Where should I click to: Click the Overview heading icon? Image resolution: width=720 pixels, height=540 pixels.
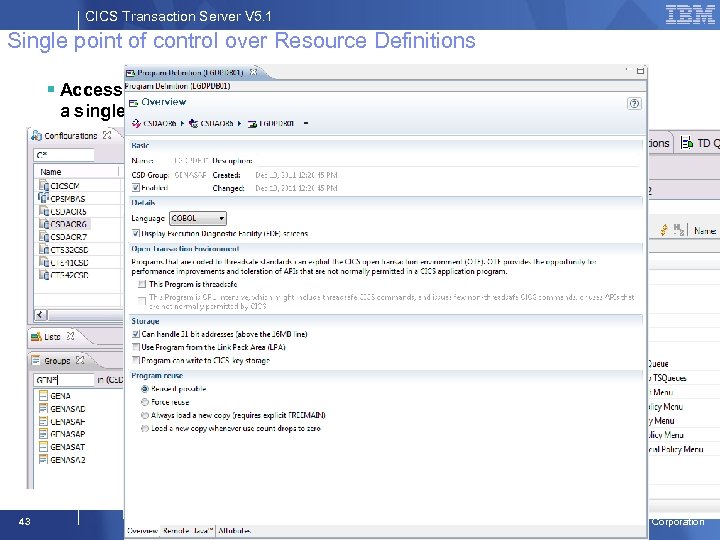tap(134, 103)
